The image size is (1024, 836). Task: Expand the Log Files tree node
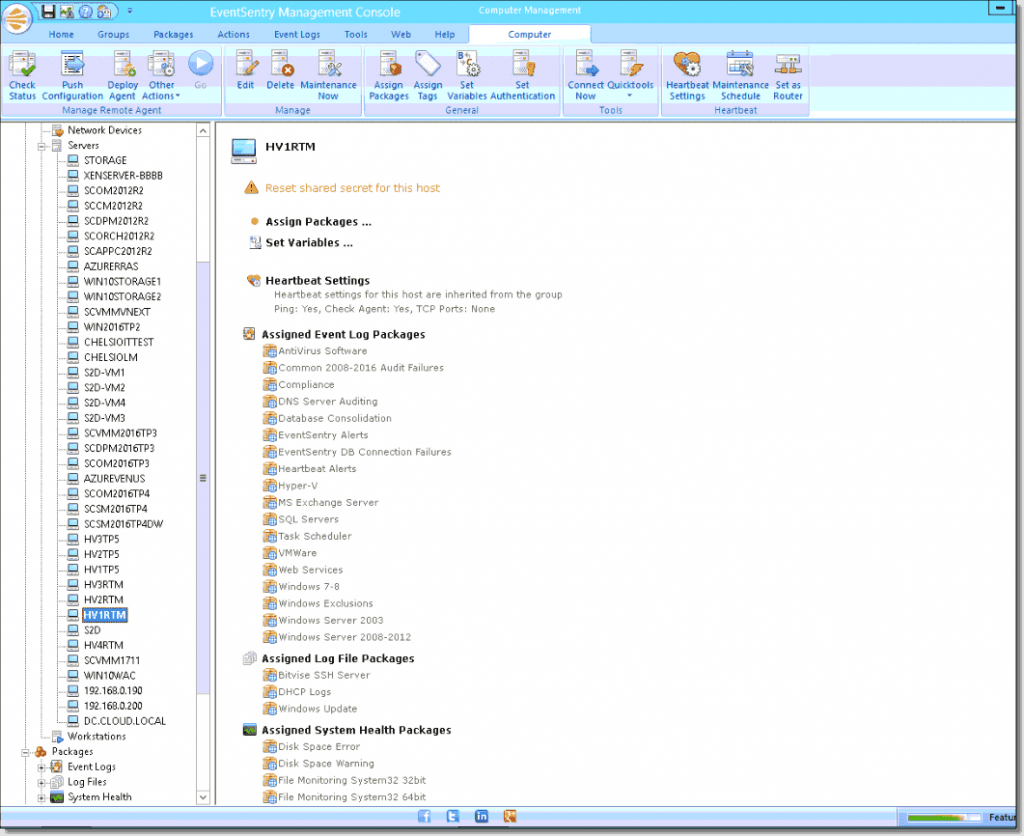click(42, 782)
